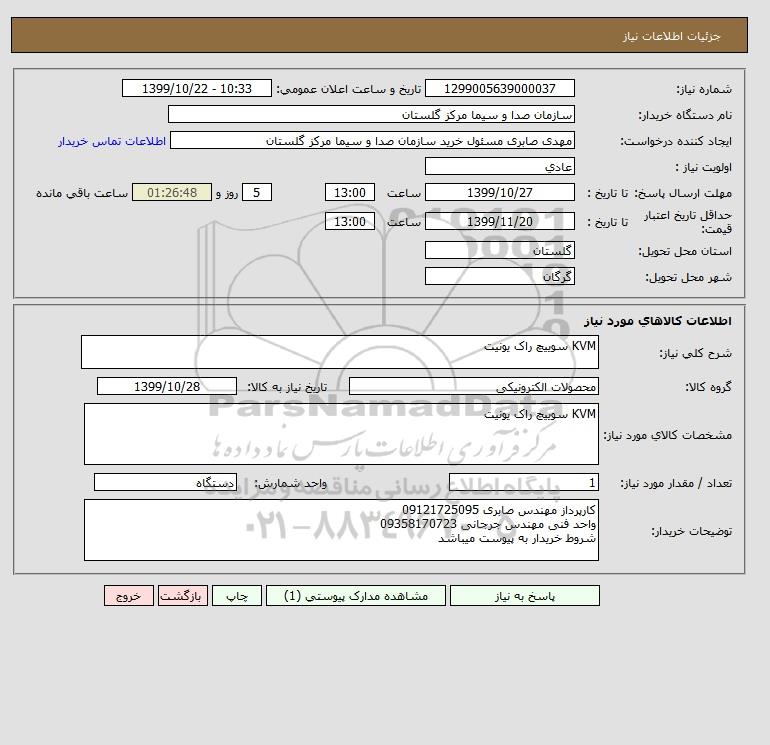Click the شماره نیاز label
This screenshot has width=770, height=745.
pos(704,89)
